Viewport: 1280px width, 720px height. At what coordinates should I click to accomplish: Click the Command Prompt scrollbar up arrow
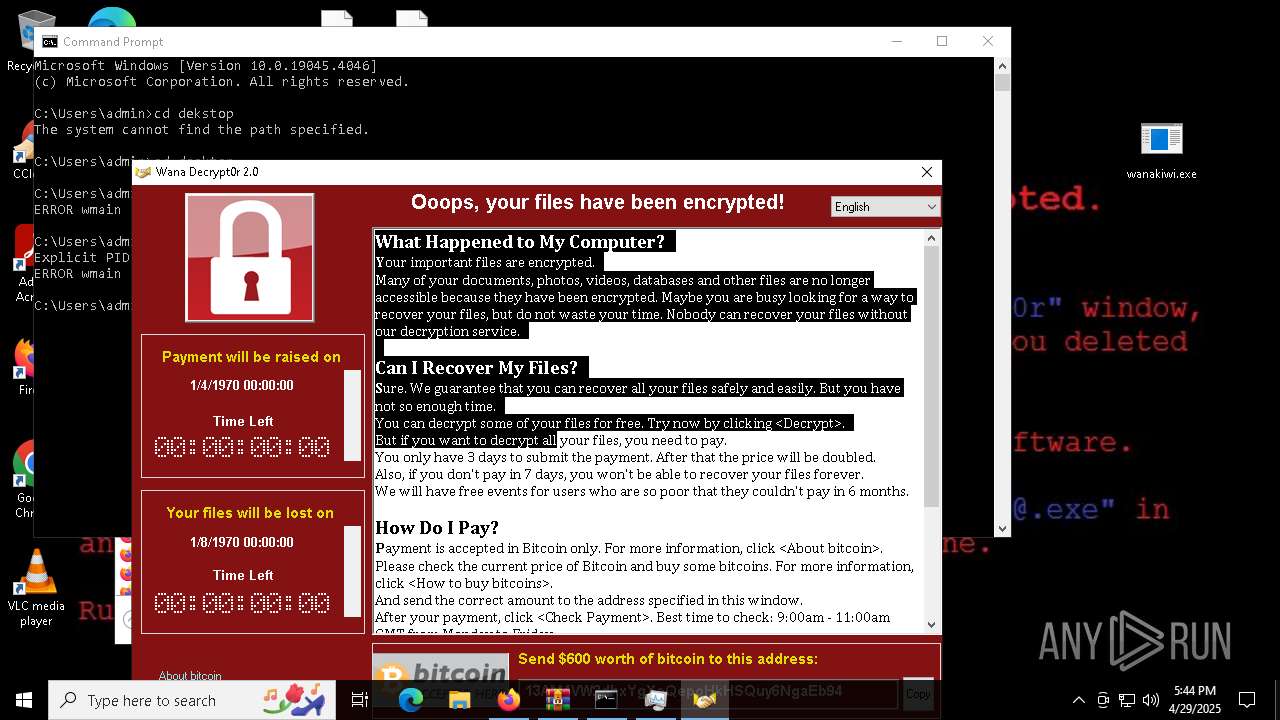tap(1002, 66)
